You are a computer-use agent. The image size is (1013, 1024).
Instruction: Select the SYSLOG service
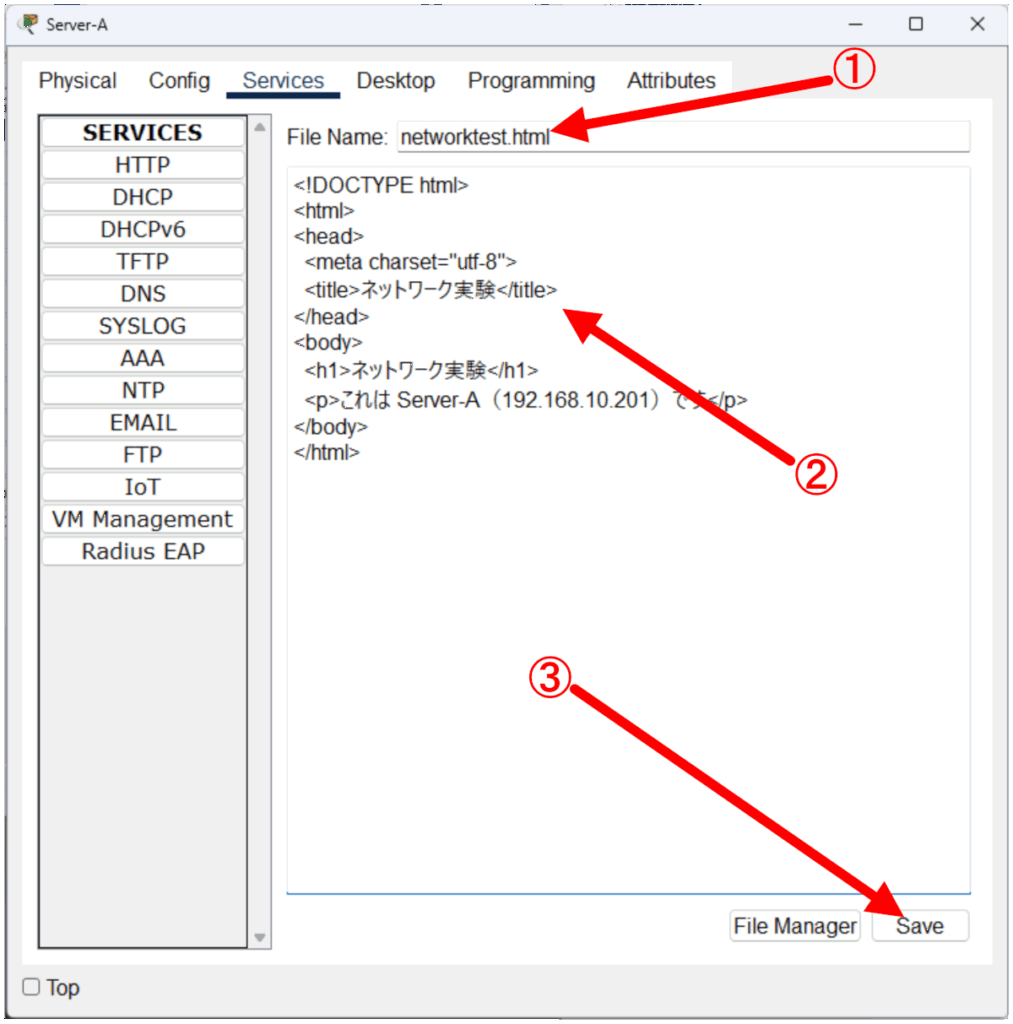(142, 326)
